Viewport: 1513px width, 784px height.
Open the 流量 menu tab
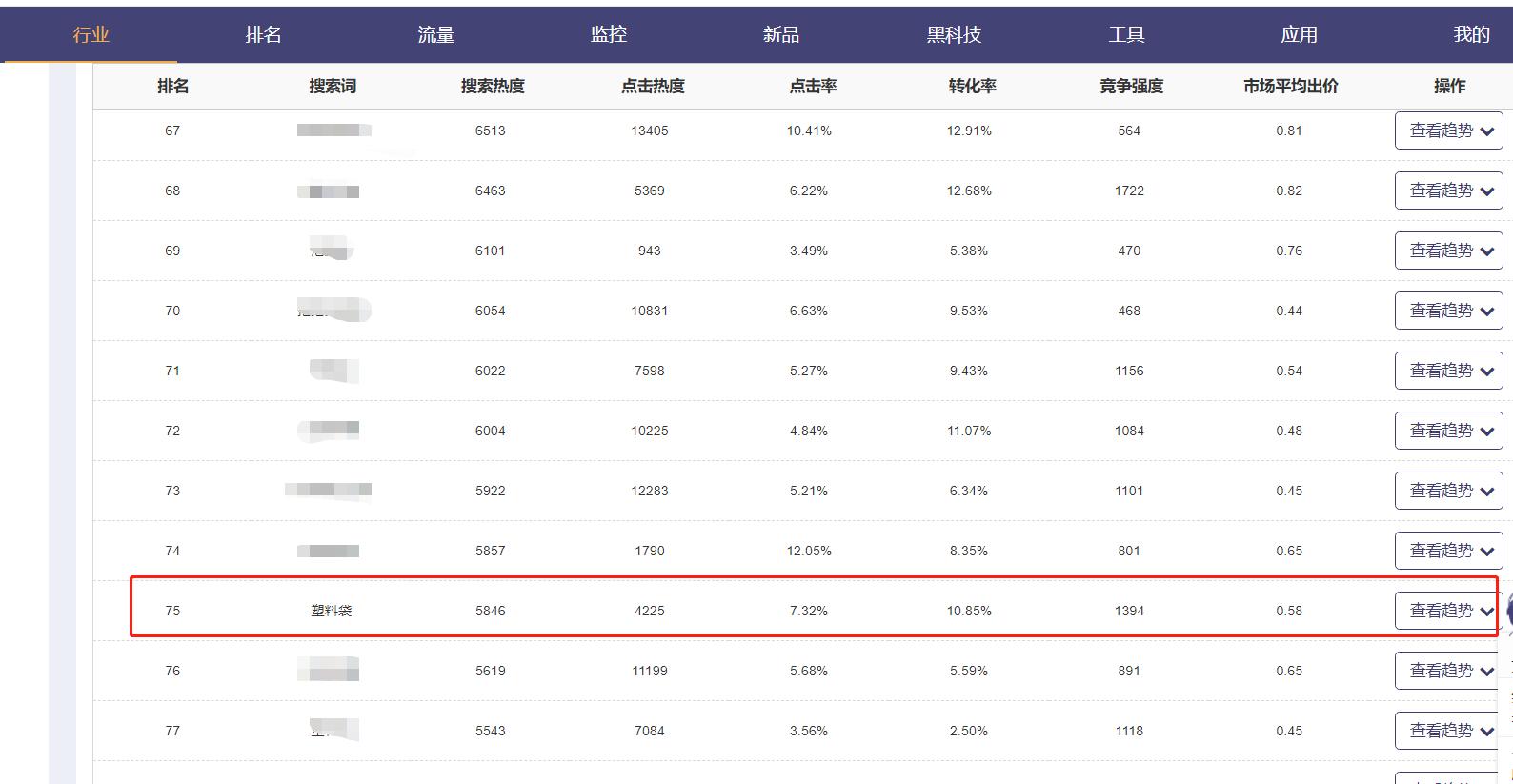pyautogui.click(x=435, y=35)
